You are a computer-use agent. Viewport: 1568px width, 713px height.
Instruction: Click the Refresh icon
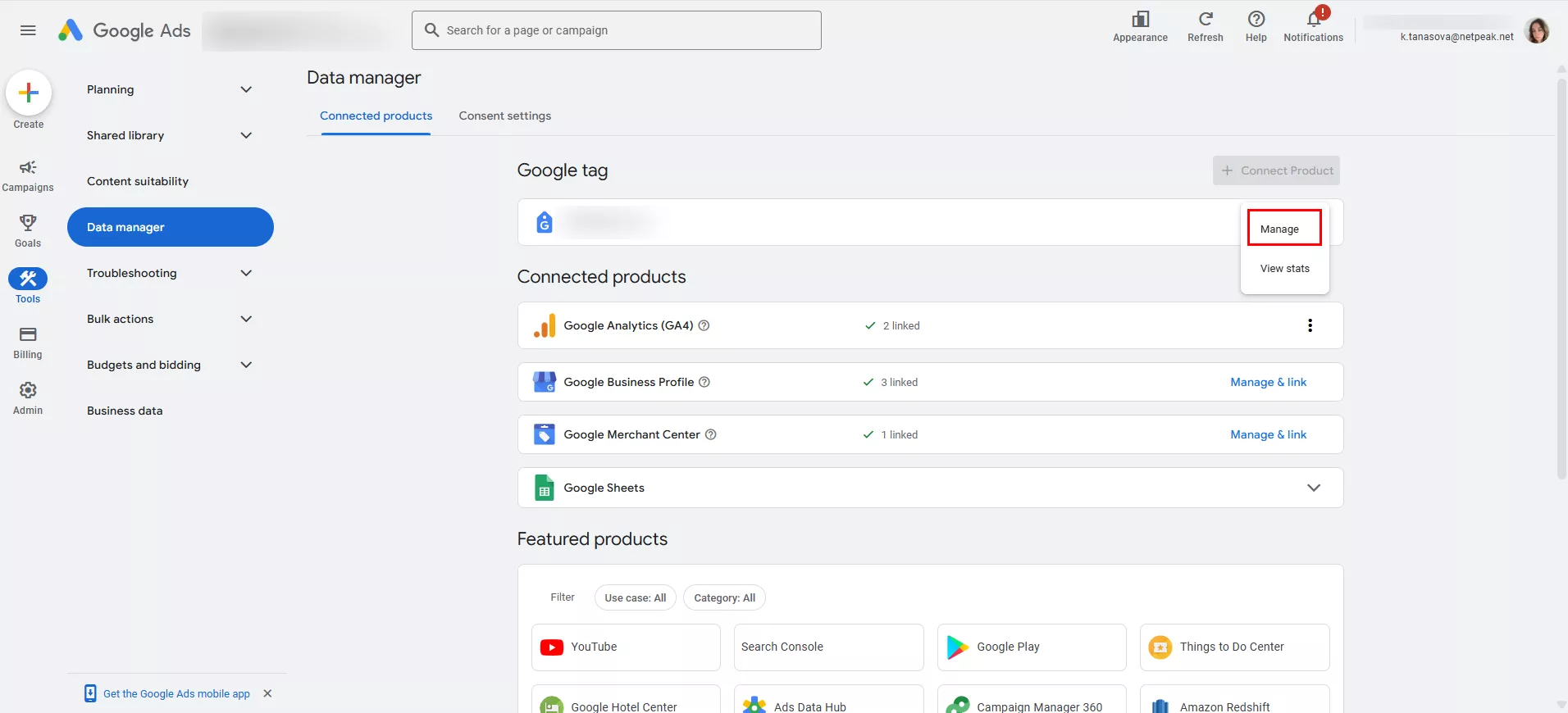(x=1205, y=19)
